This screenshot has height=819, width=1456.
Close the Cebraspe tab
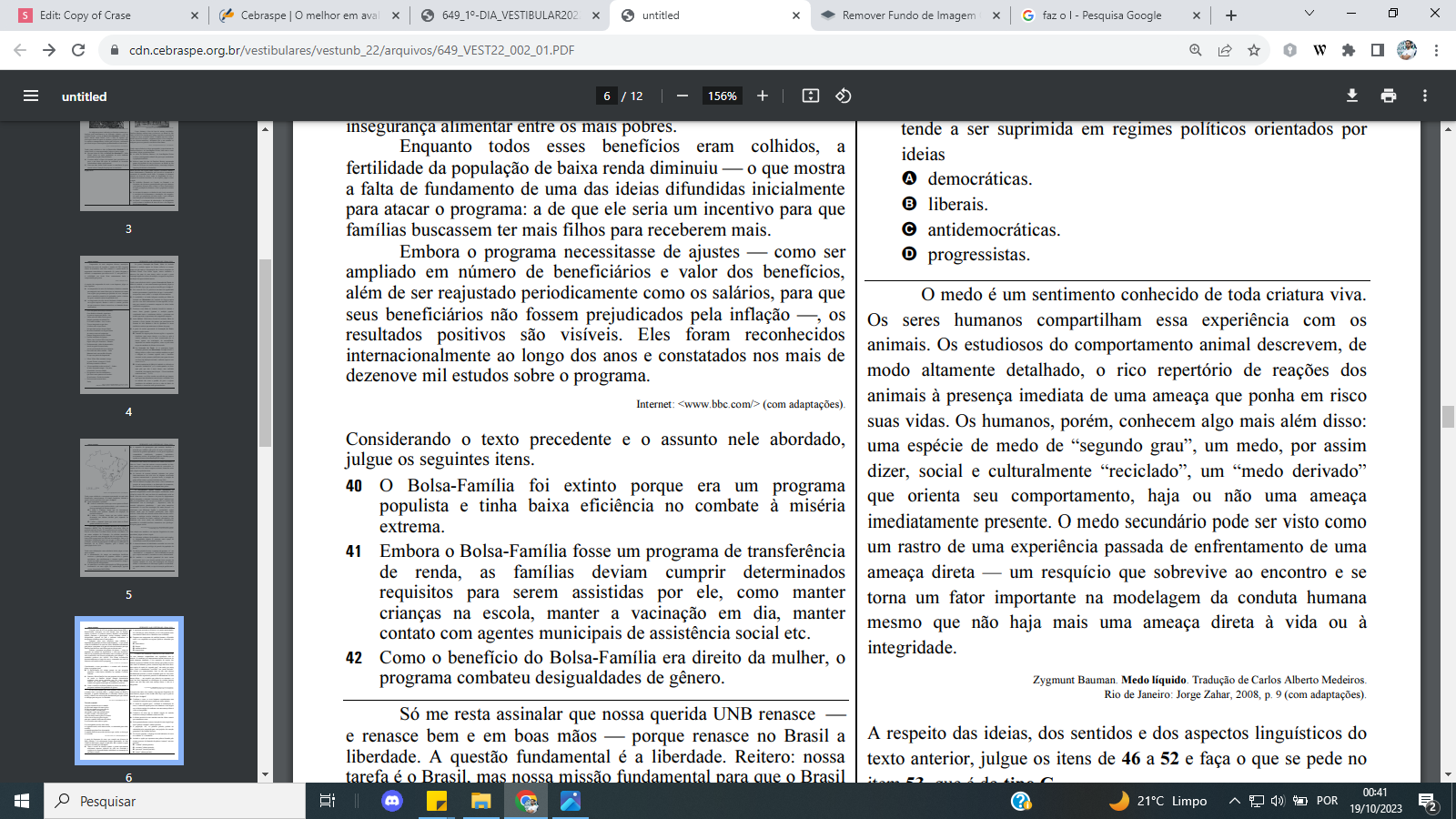[395, 15]
